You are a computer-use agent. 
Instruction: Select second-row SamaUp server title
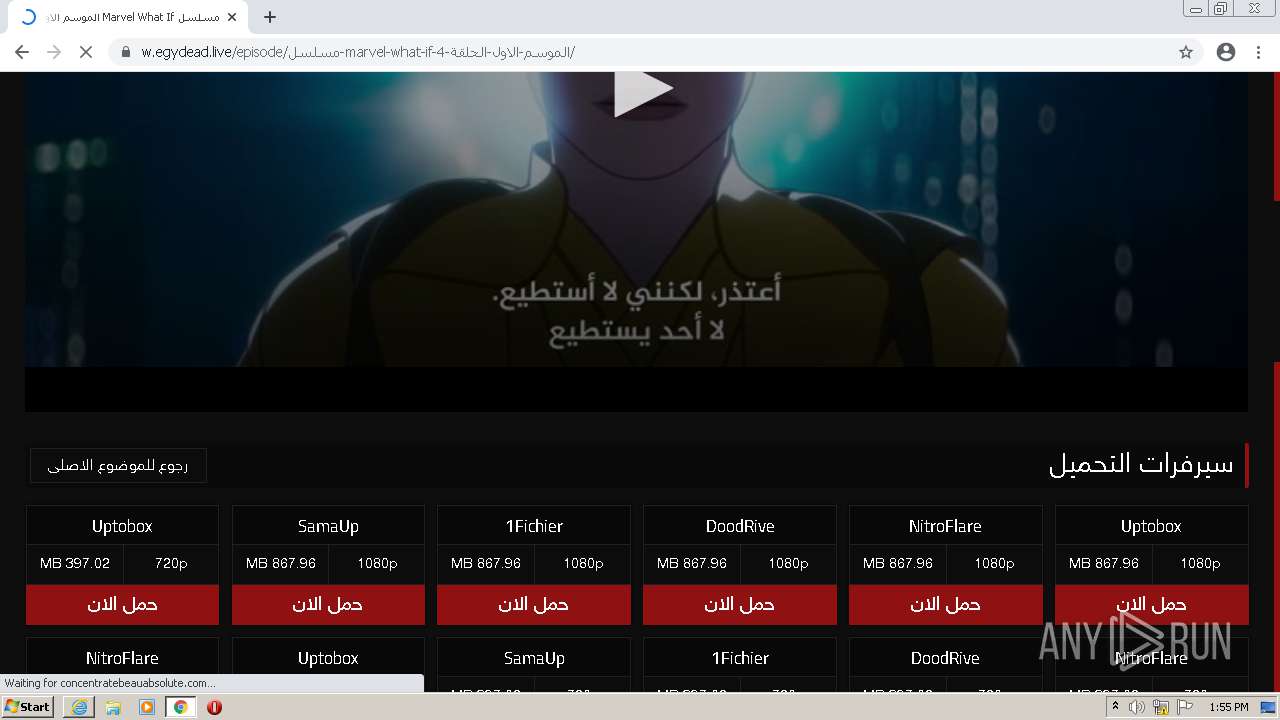534,658
